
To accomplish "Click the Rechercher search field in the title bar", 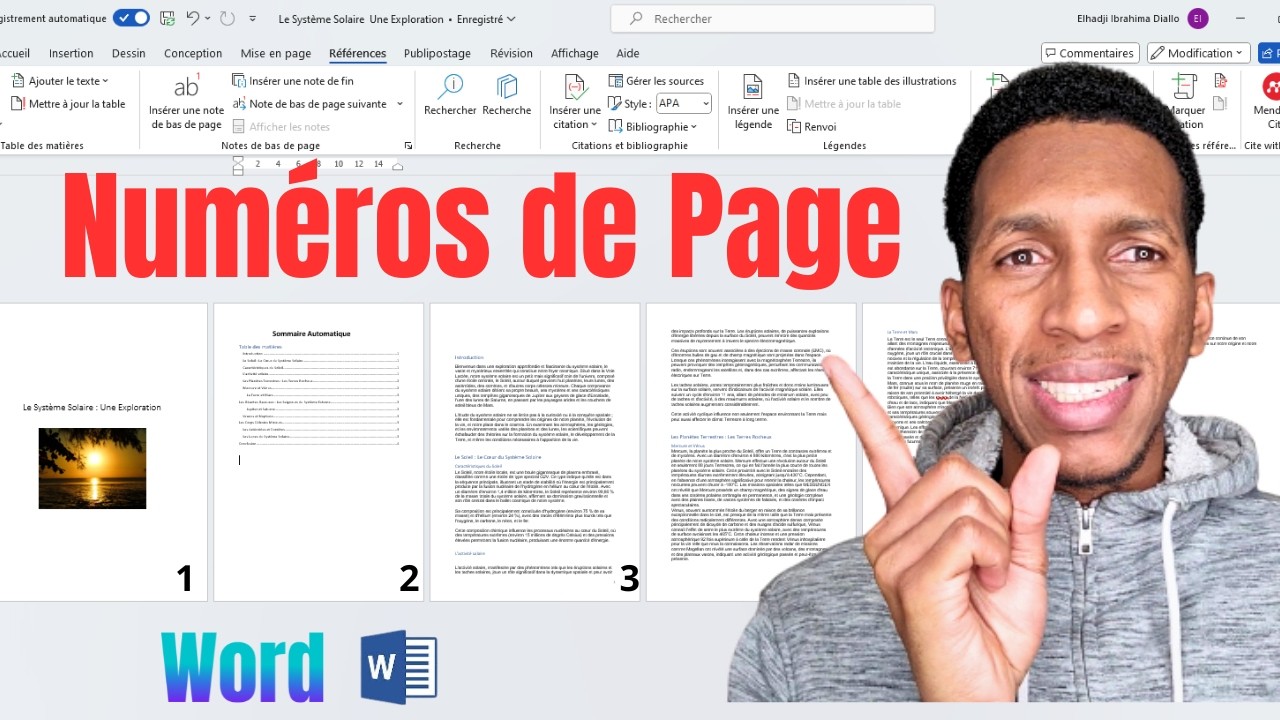I will coord(773,19).
